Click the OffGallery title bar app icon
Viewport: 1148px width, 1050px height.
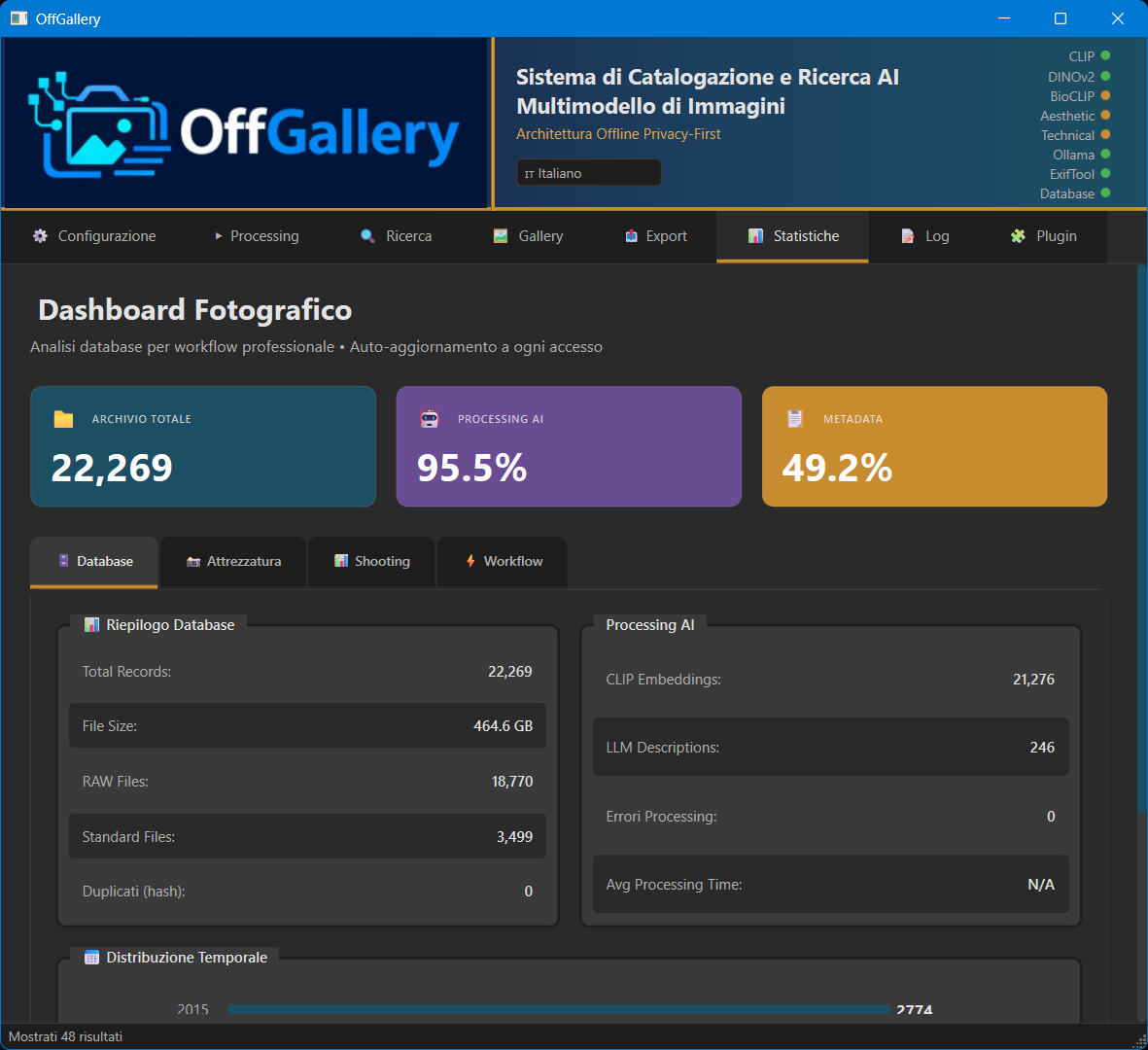tap(19, 18)
